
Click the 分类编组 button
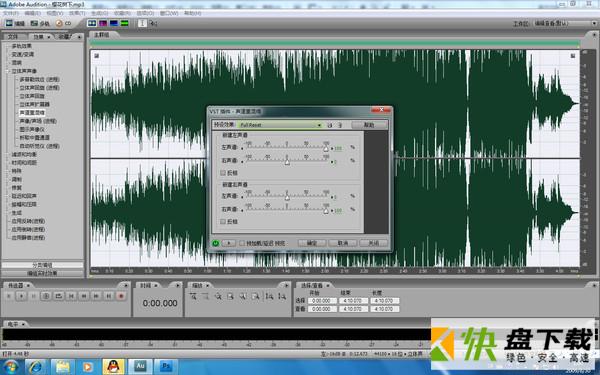click(42, 265)
